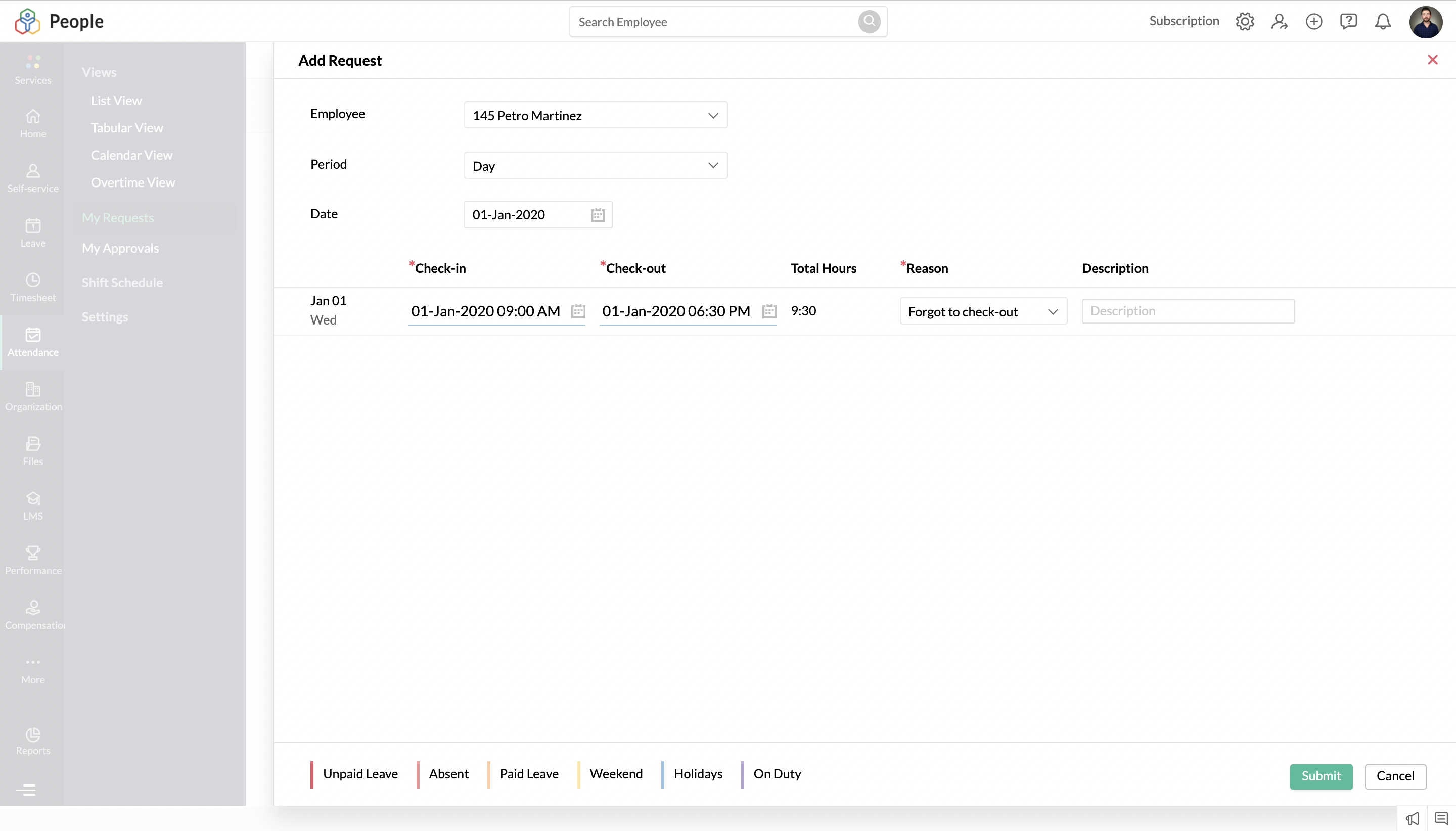Select Leave in the sidebar
Screen dimensions: 1456x831
coord(32,233)
